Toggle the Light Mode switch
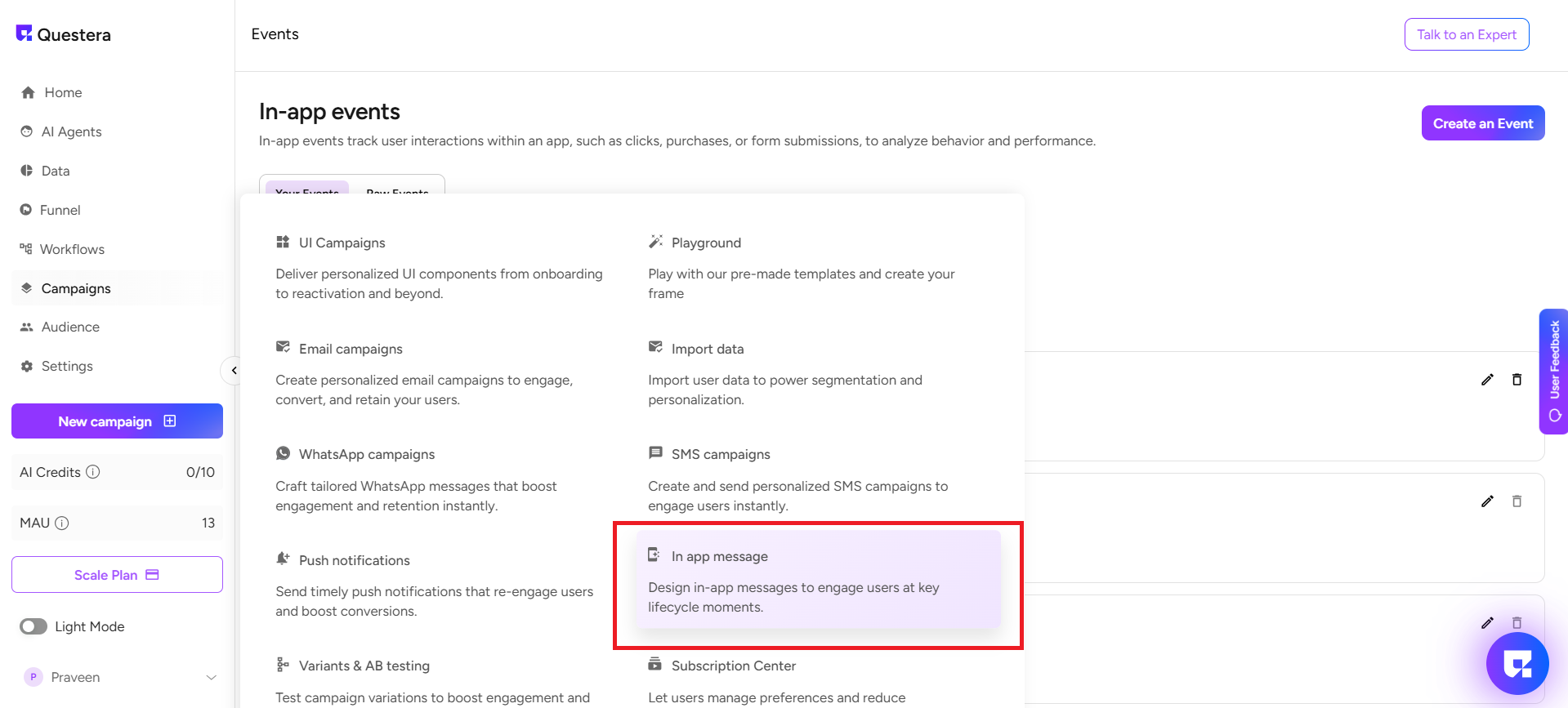Screen dimensions: 1568x708 click(34, 626)
